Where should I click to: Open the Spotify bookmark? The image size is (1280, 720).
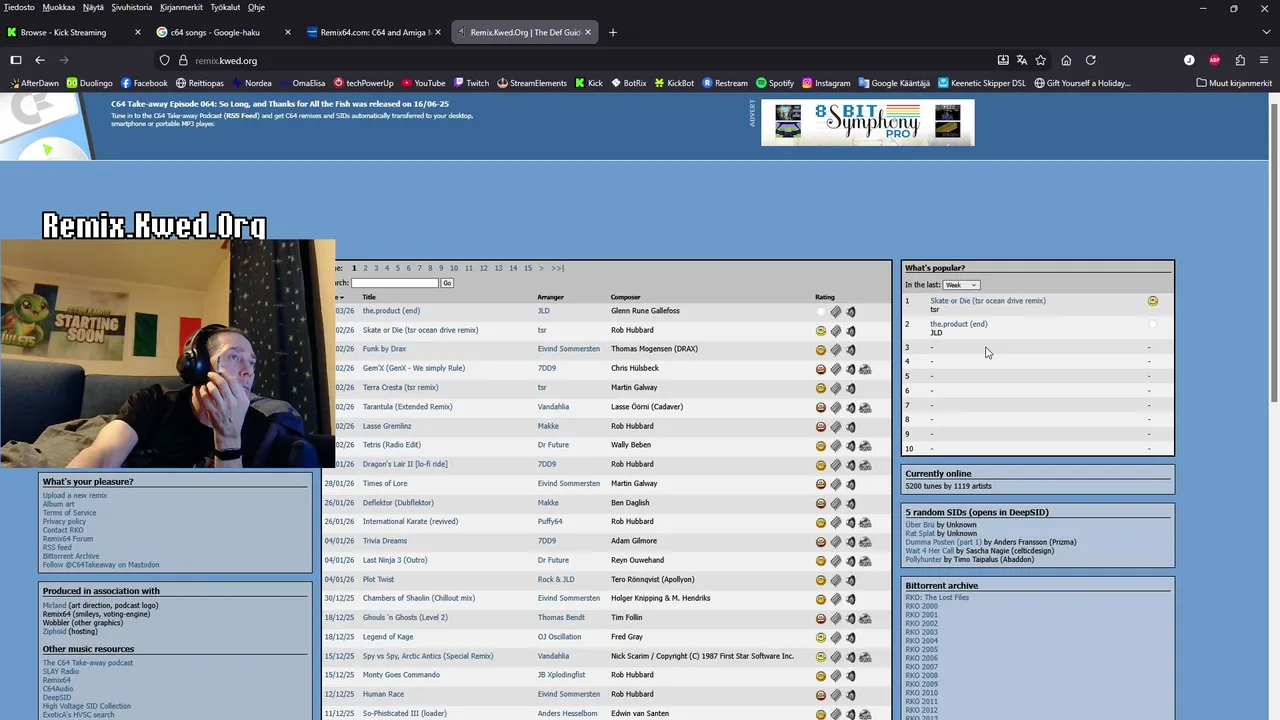775,83
